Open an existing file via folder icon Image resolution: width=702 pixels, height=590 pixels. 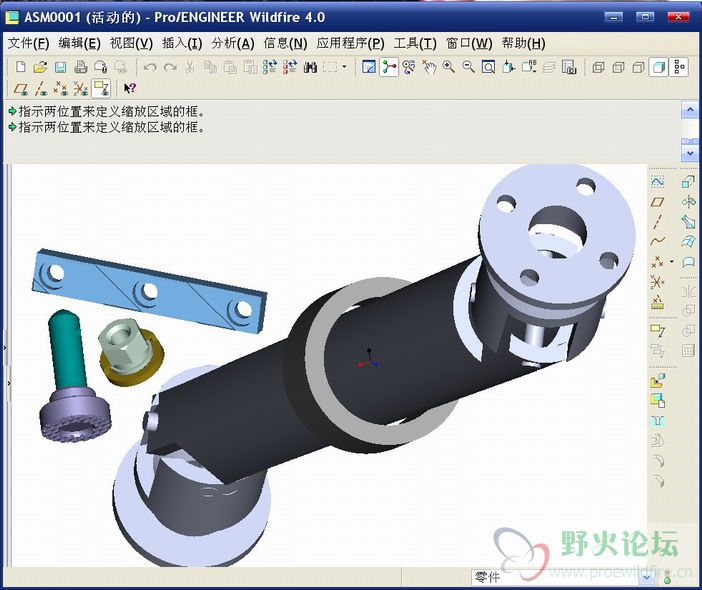pos(40,68)
